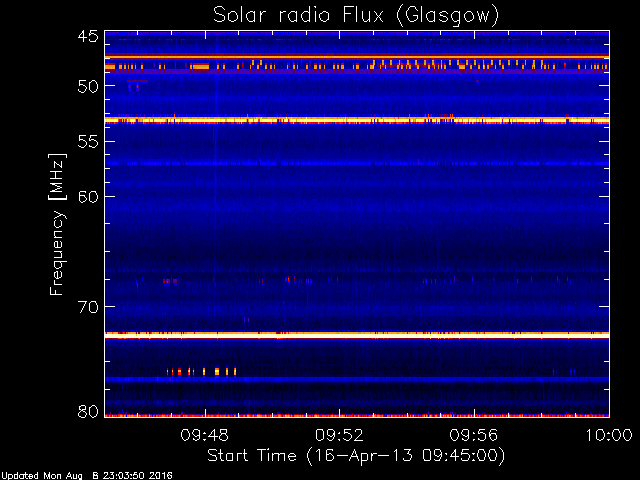Click the '09:52' time tick label
This screenshot has width=640, height=480.
tap(339, 435)
